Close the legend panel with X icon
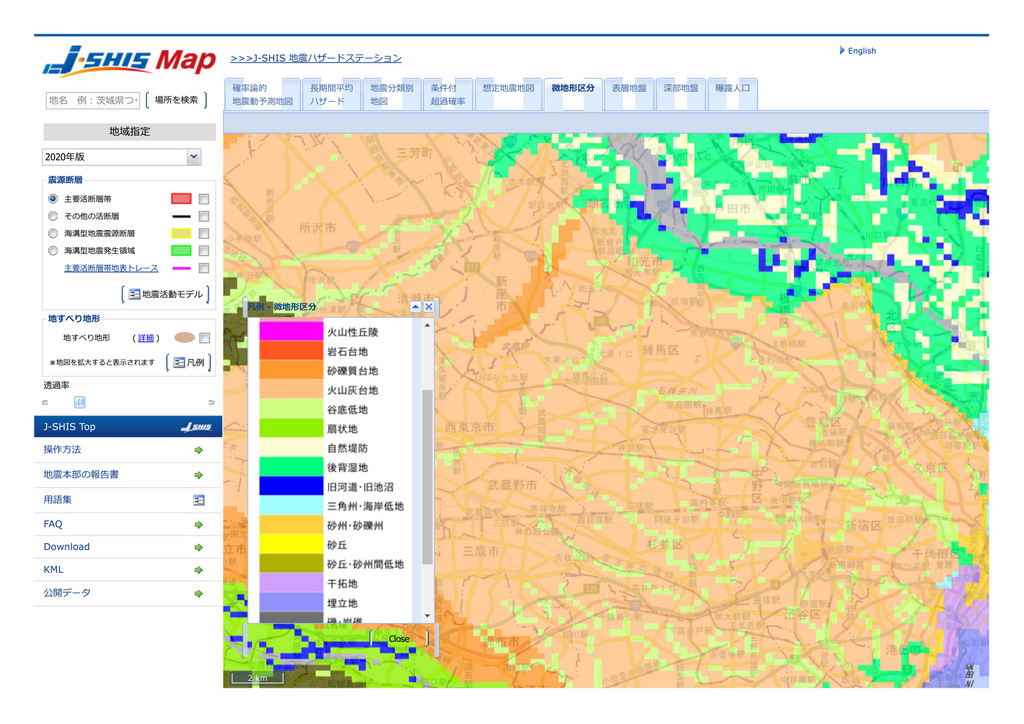This screenshot has width=1024, height=724. [428, 306]
